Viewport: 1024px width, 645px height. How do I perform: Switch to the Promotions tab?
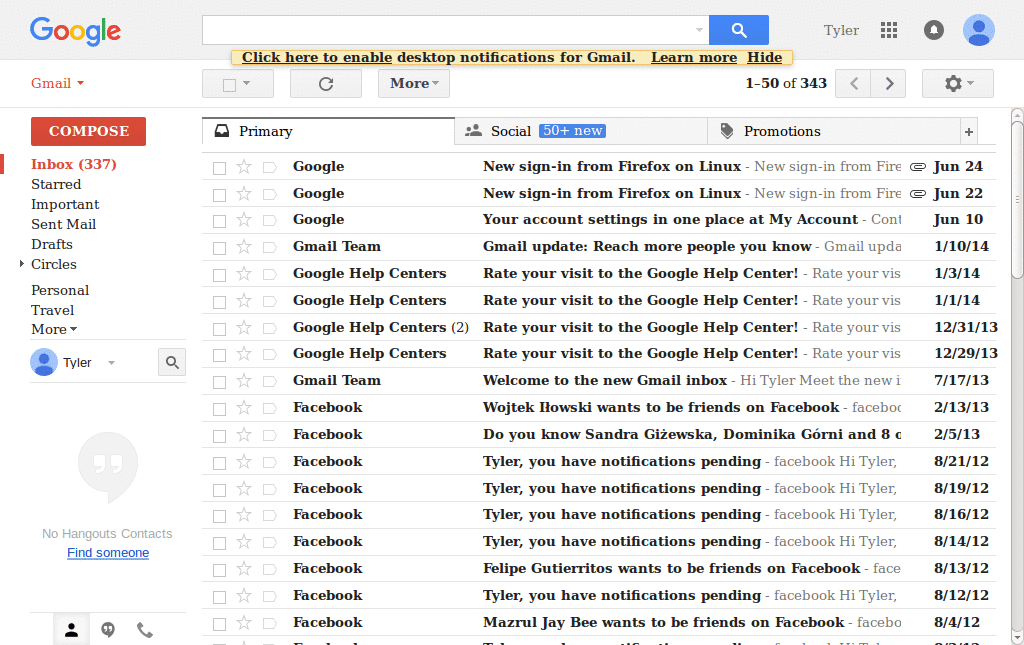834,131
